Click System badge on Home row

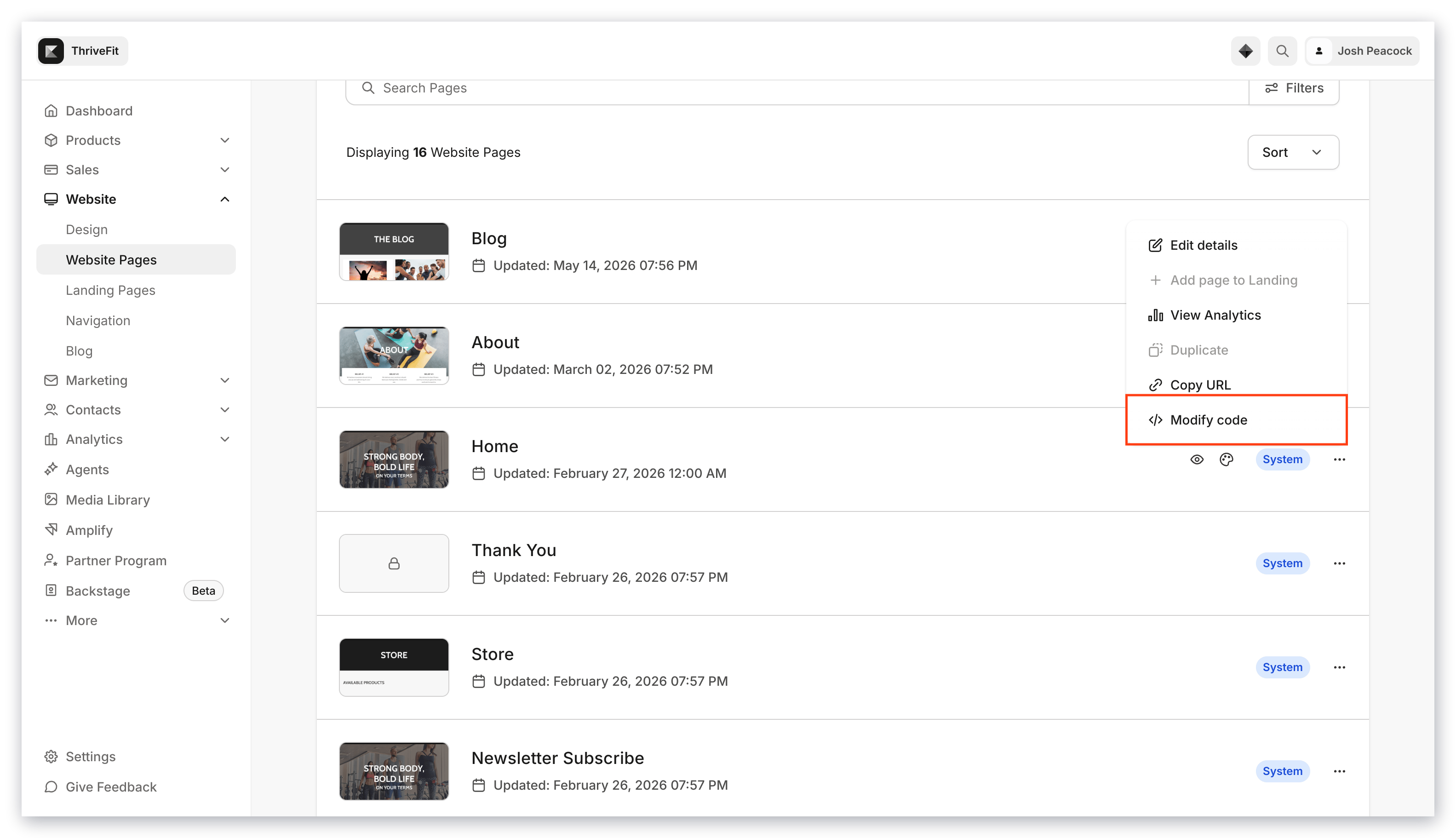tap(1282, 459)
